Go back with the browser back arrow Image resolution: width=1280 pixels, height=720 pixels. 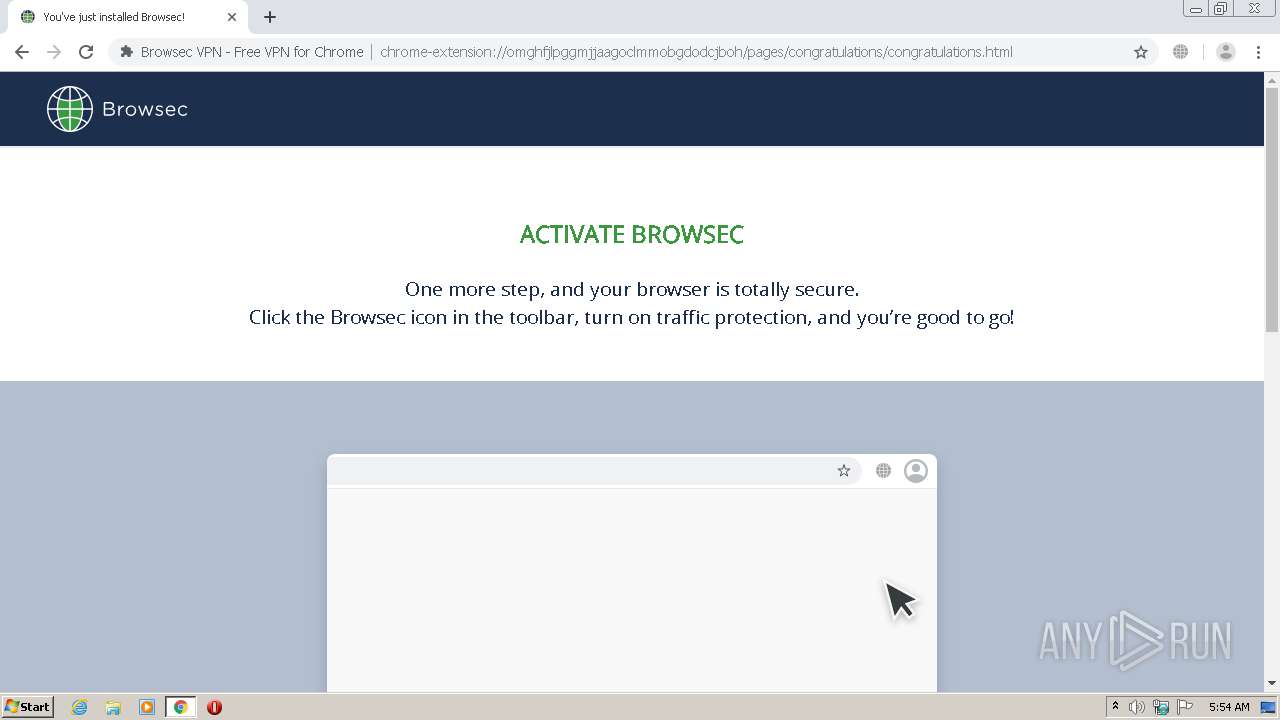tap(22, 52)
